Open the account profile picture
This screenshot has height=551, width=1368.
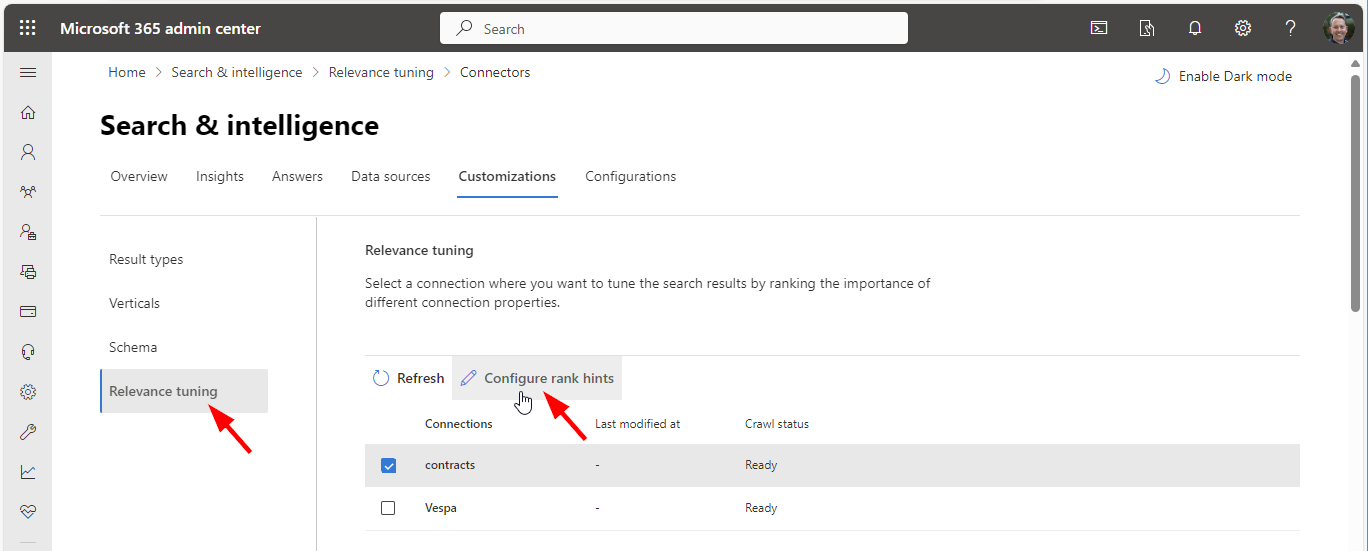1339,28
